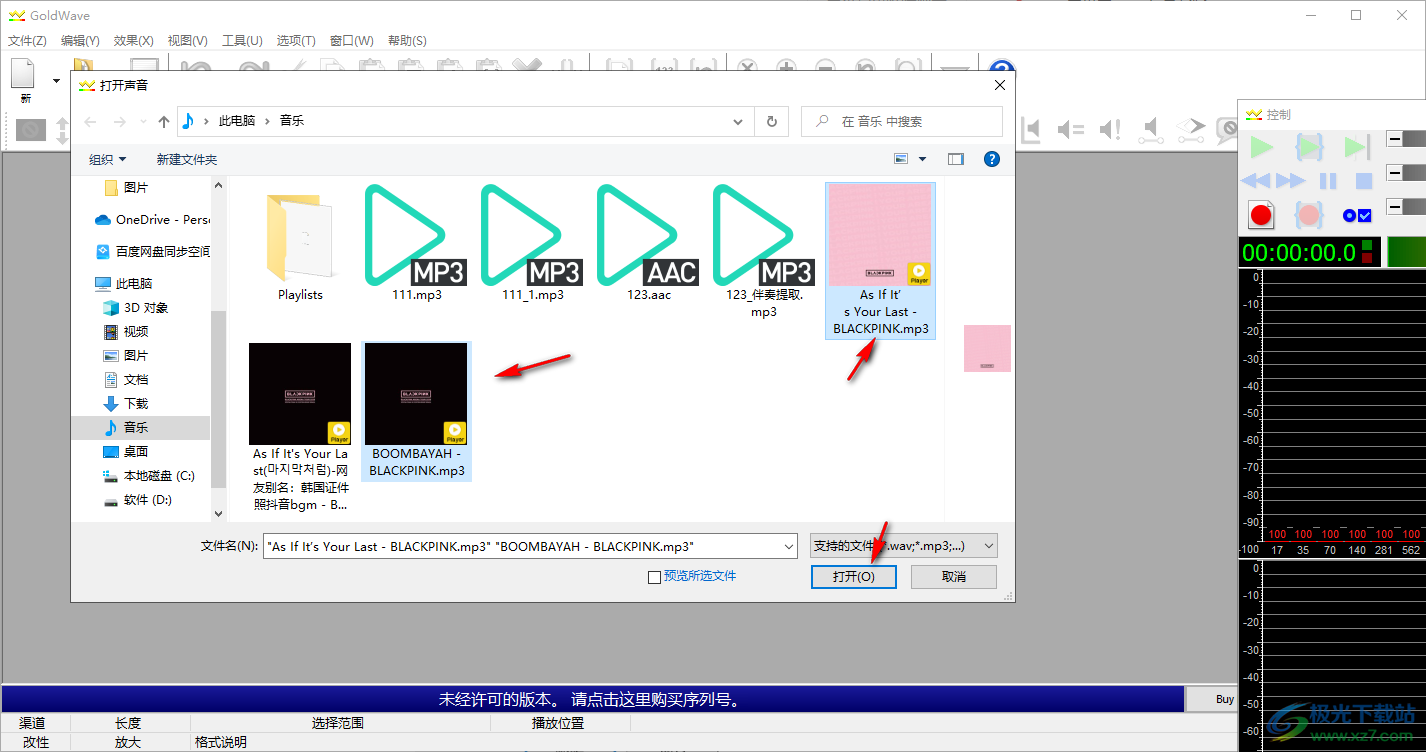1426x752 pixels.
Task: Open the 支持的文件 file type combo box
Action: [903, 546]
